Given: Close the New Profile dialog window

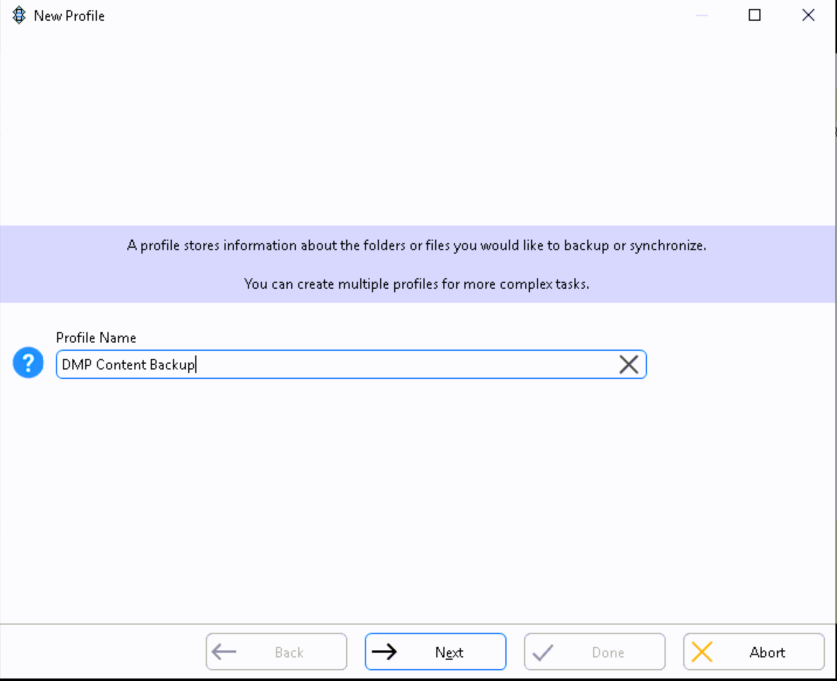Looking at the screenshot, I should (x=808, y=15).
